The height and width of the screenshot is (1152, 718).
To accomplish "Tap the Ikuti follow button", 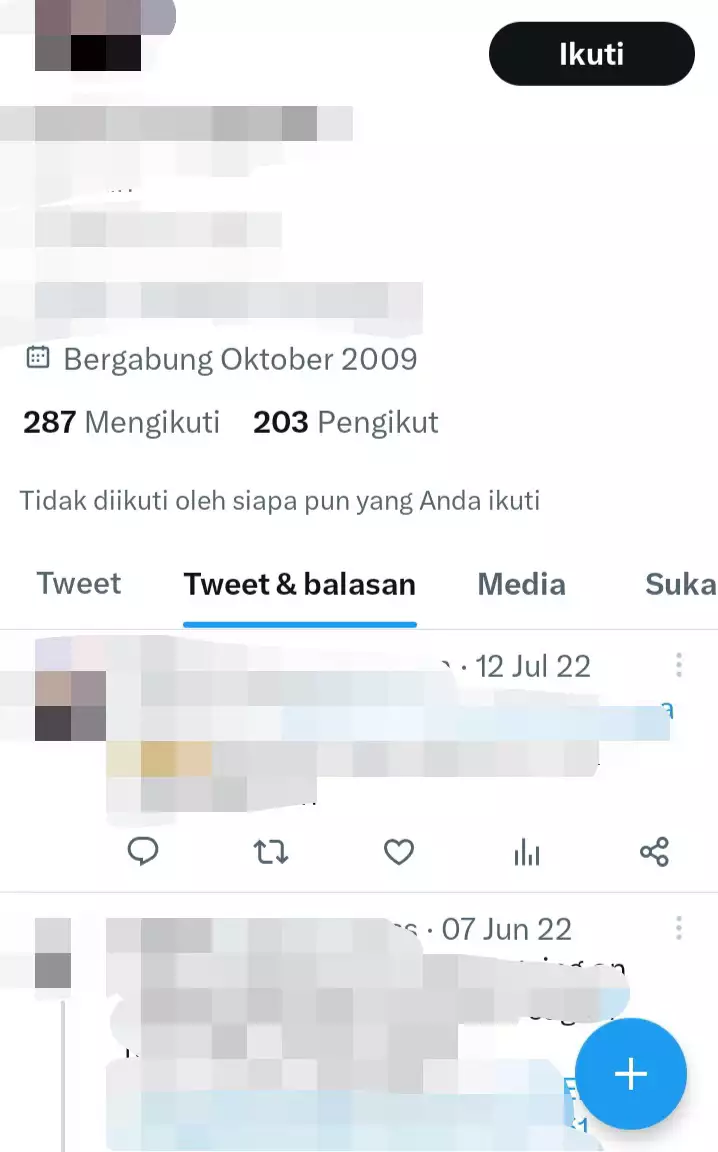I will tap(592, 54).
